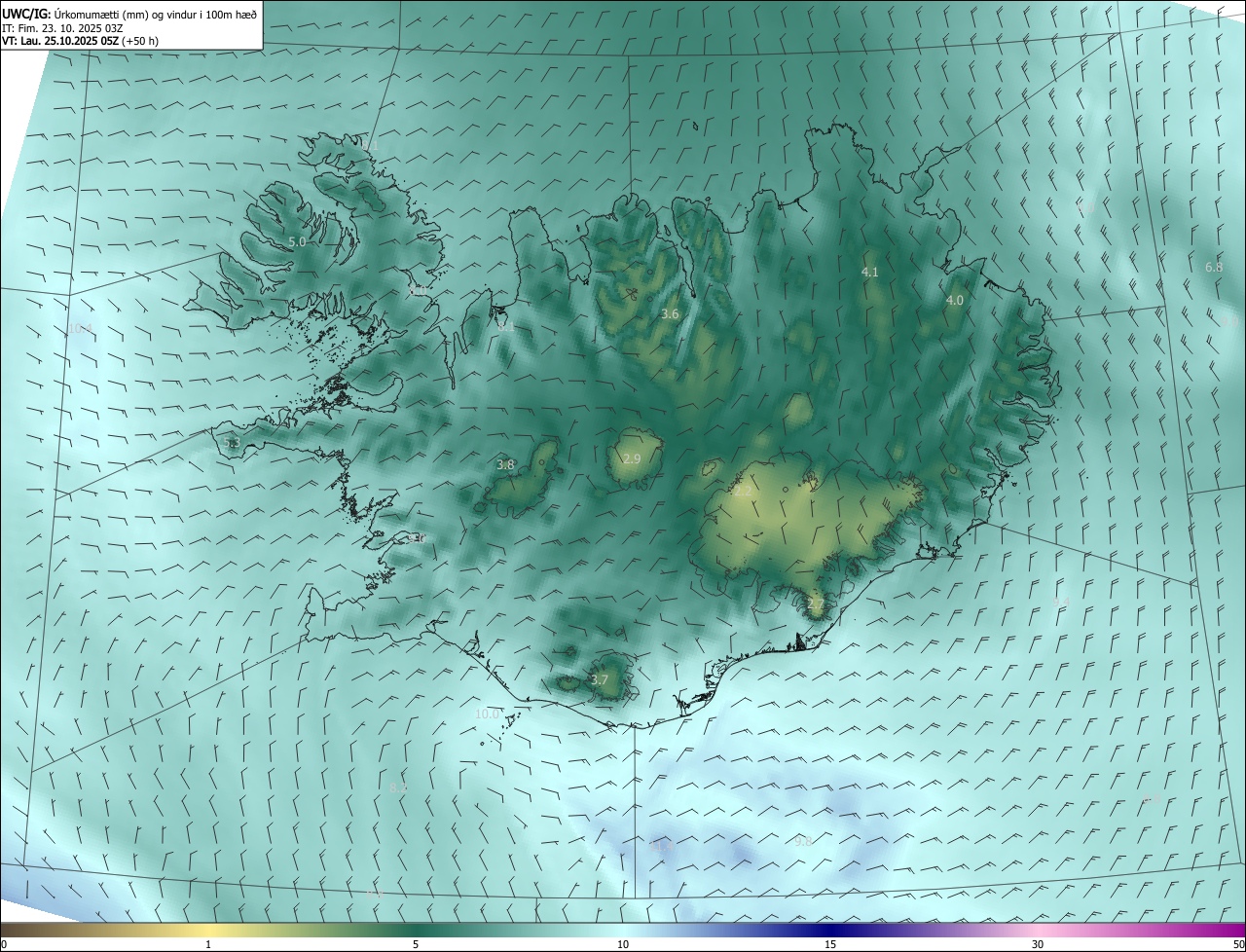Click the '10.0' value off the south coast
Screen dimensions: 1246x952
pos(487,714)
